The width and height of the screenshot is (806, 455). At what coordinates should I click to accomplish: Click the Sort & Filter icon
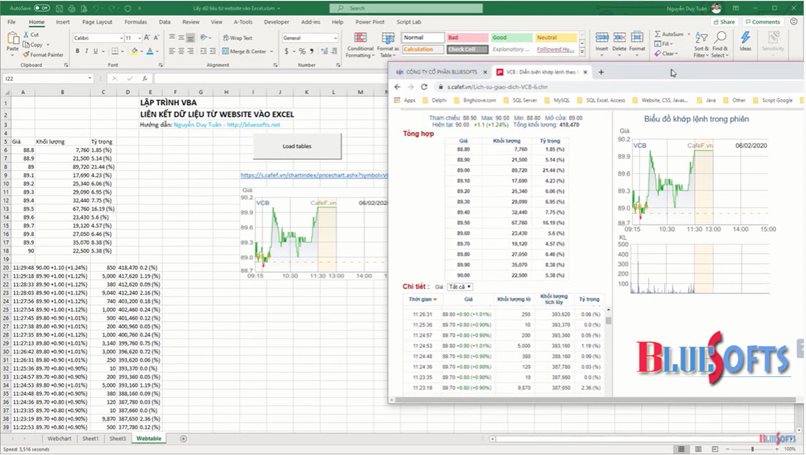click(701, 38)
